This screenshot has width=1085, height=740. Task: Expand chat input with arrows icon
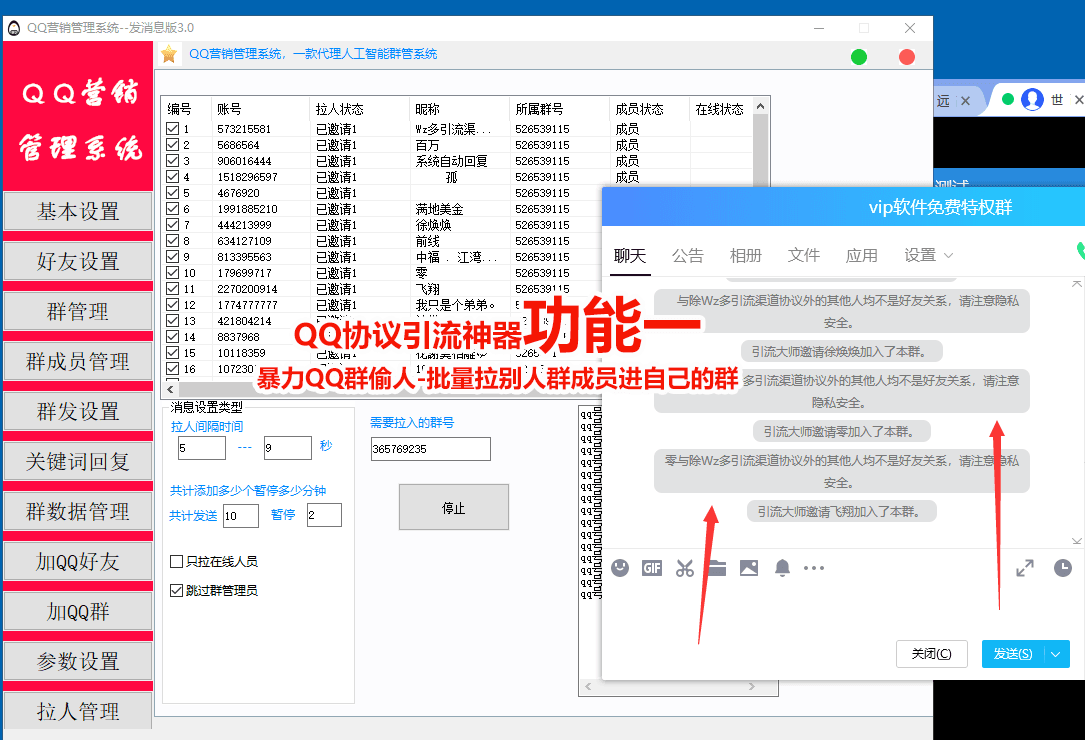click(1025, 568)
